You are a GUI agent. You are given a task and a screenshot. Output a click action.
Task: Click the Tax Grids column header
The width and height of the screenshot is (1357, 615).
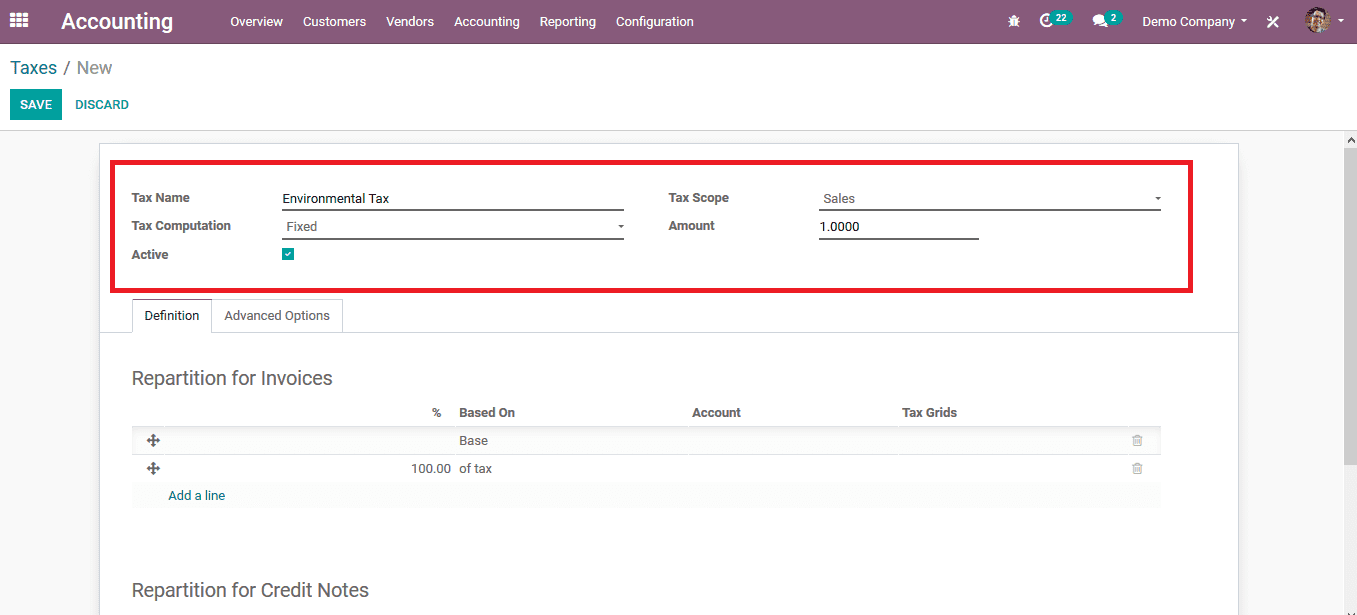click(x=929, y=412)
